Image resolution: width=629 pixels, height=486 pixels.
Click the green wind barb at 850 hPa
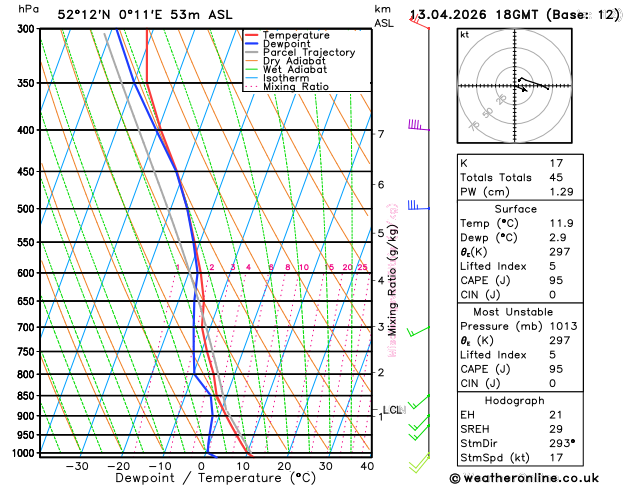tap(418, 402)
